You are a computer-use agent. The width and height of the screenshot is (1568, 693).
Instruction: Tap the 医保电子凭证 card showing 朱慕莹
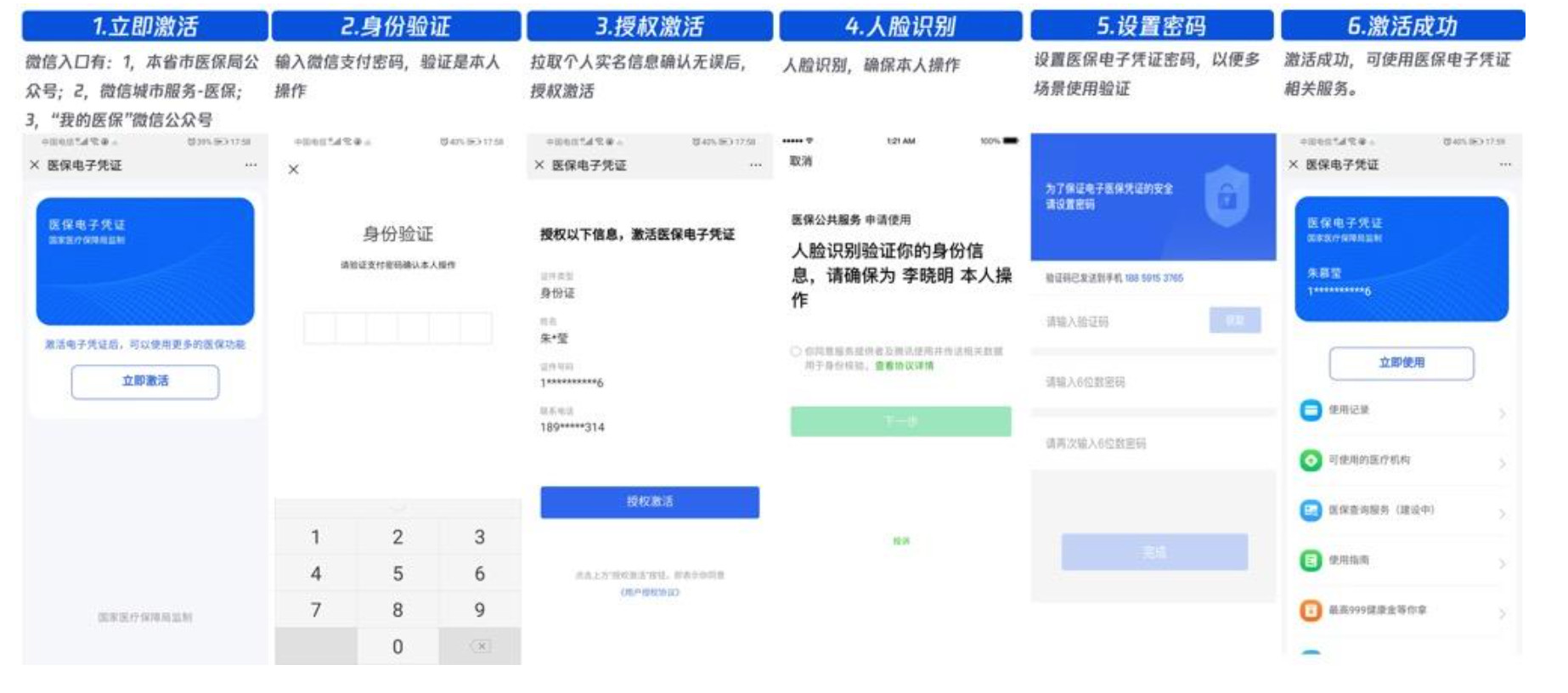(1402, 259)
